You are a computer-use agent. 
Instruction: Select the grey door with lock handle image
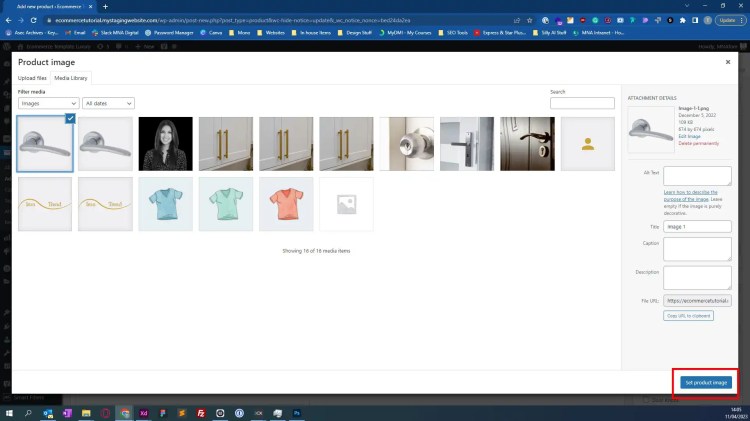point(467,144)
